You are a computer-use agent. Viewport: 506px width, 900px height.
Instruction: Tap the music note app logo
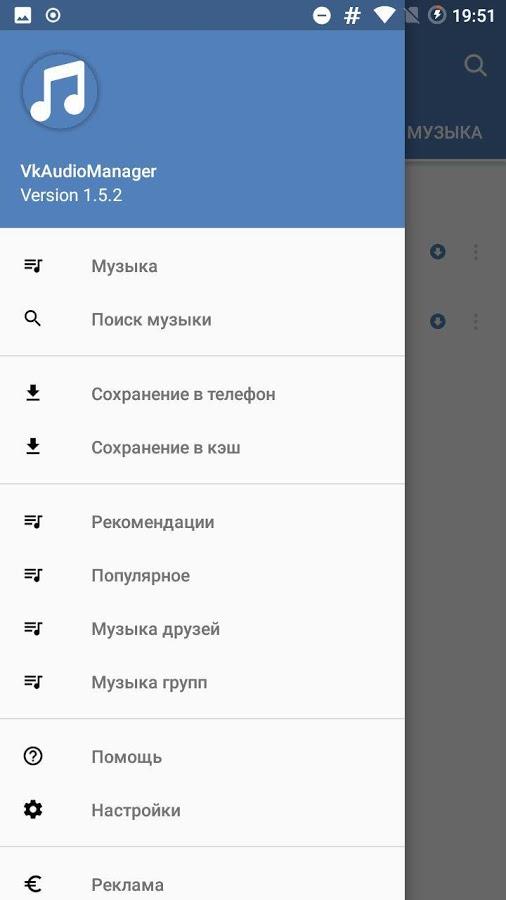click(60, 91)
